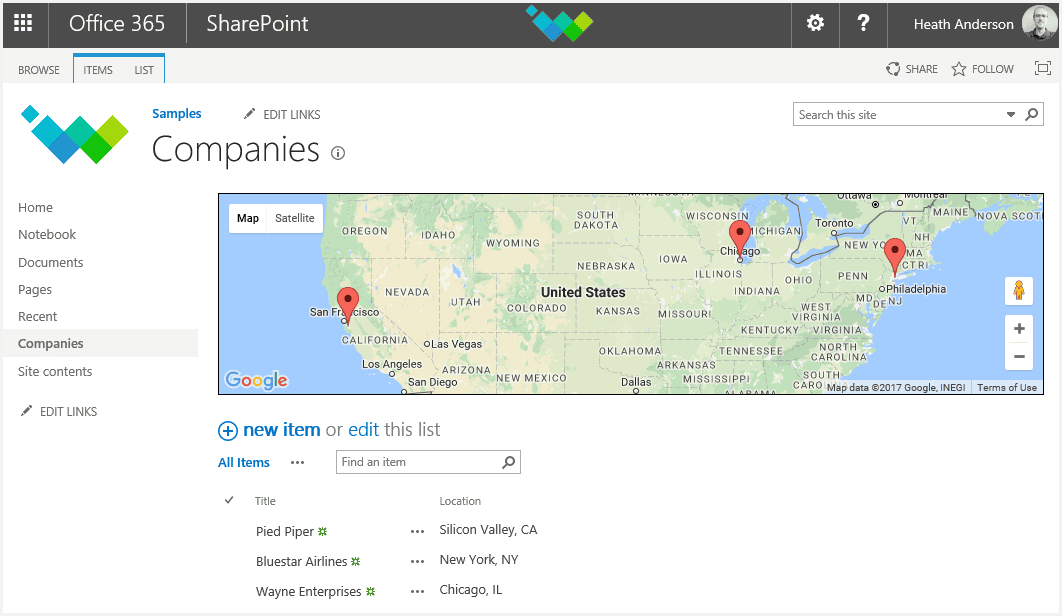Open the Items ribbon tab
Screen dimensions: 1062x616
(98, 70)
